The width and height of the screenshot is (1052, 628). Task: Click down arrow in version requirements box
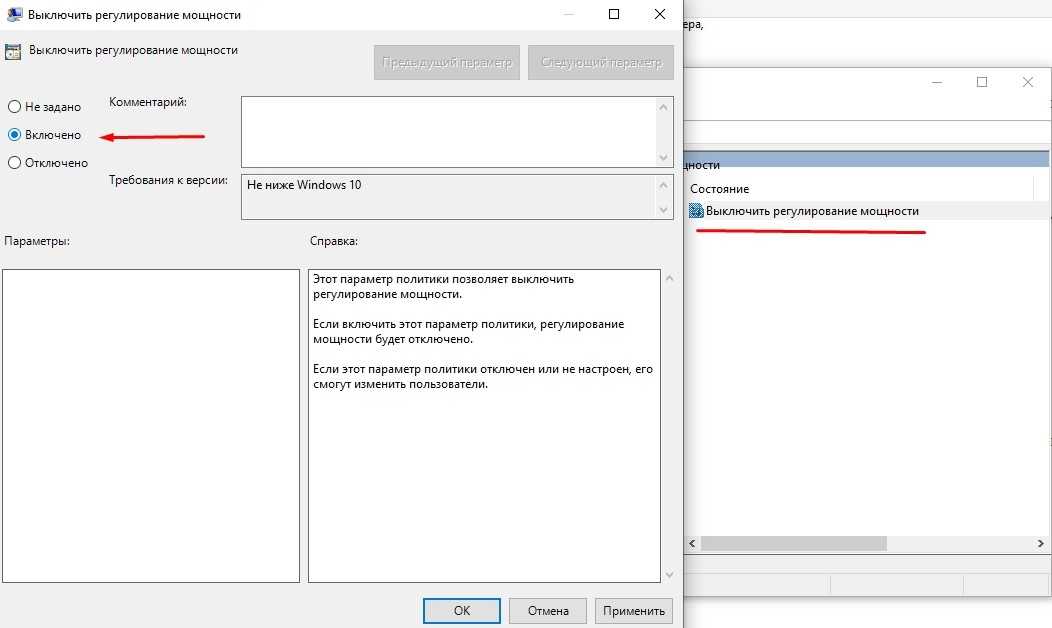(x=664, y=209)
